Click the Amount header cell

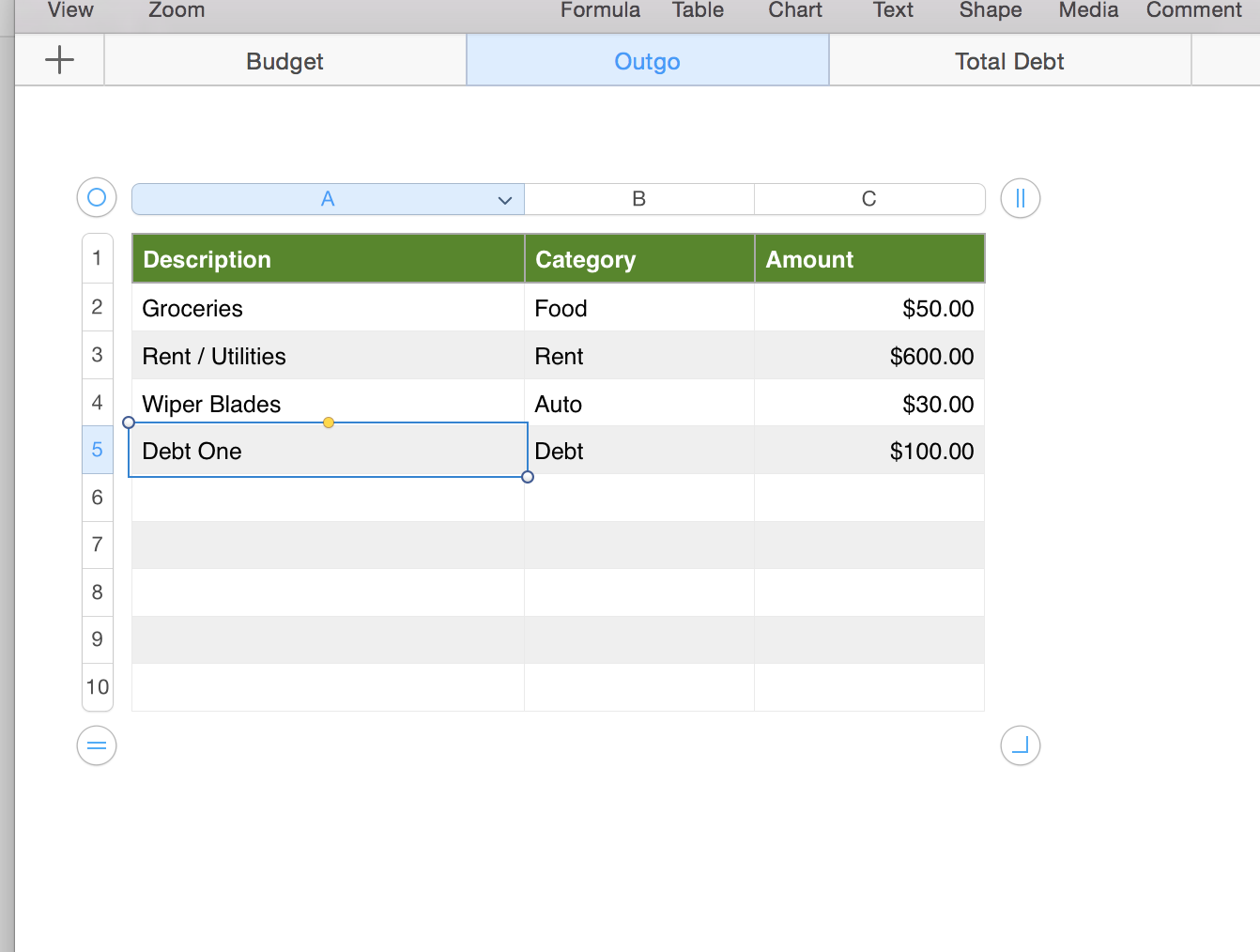click(x=869, y=259)
